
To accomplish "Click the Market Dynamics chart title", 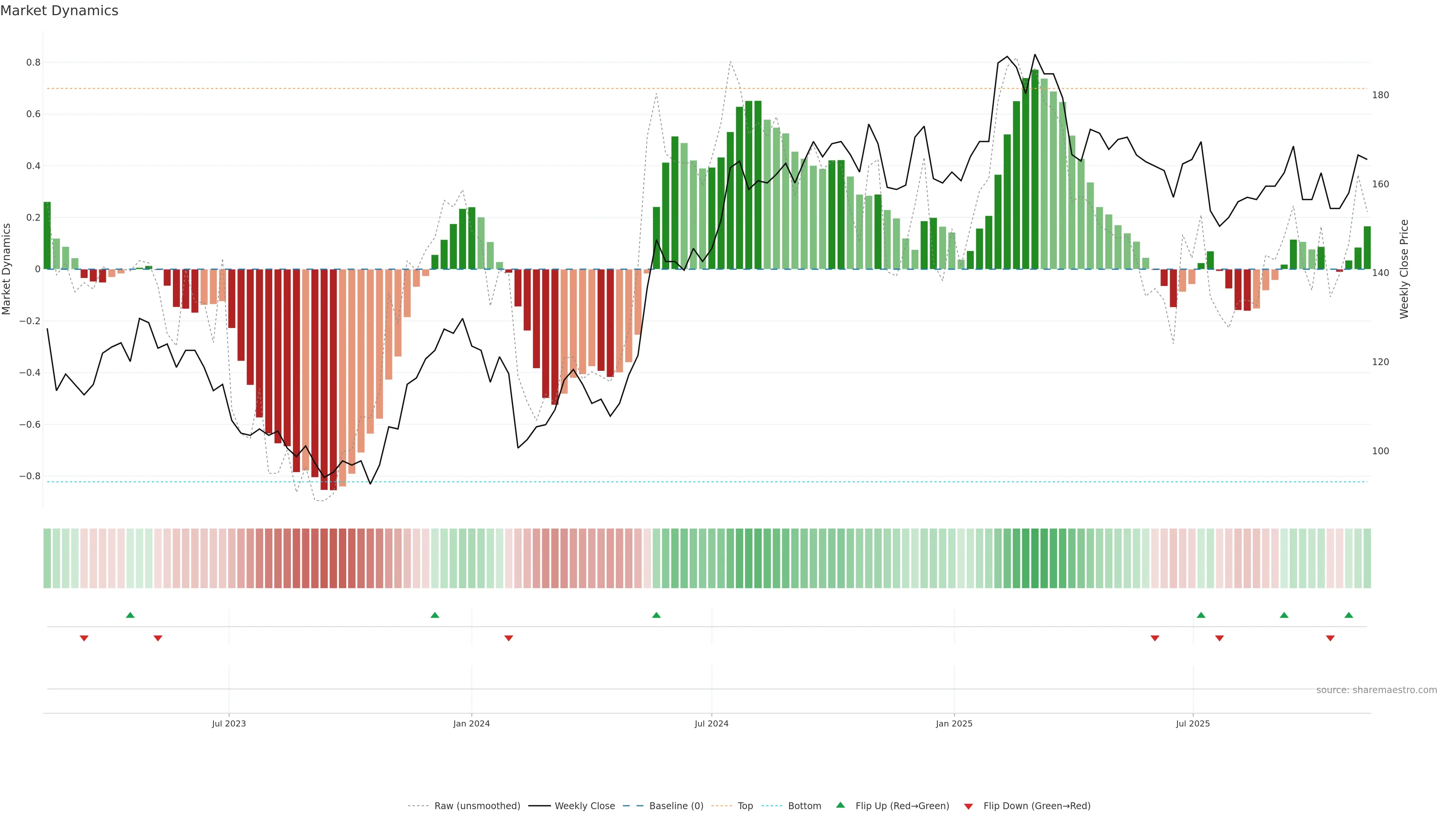I will tap(60, 11).
